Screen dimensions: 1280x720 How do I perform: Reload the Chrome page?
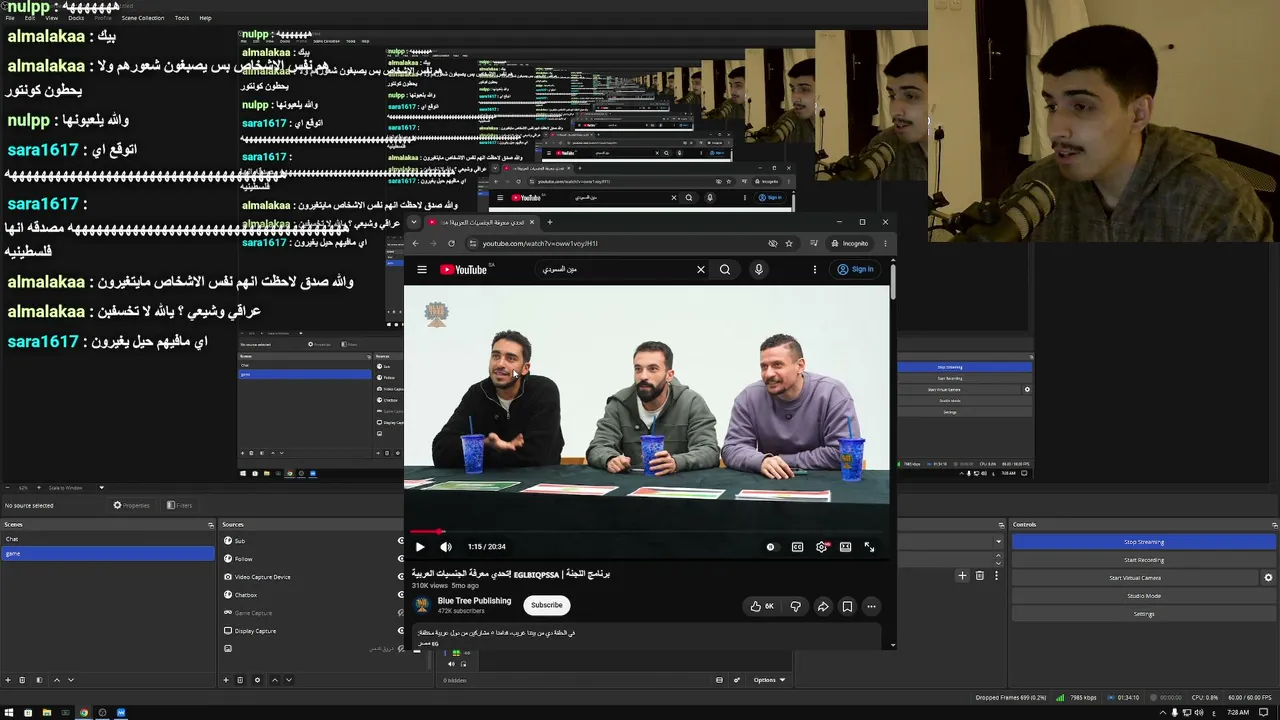point(451,243)
